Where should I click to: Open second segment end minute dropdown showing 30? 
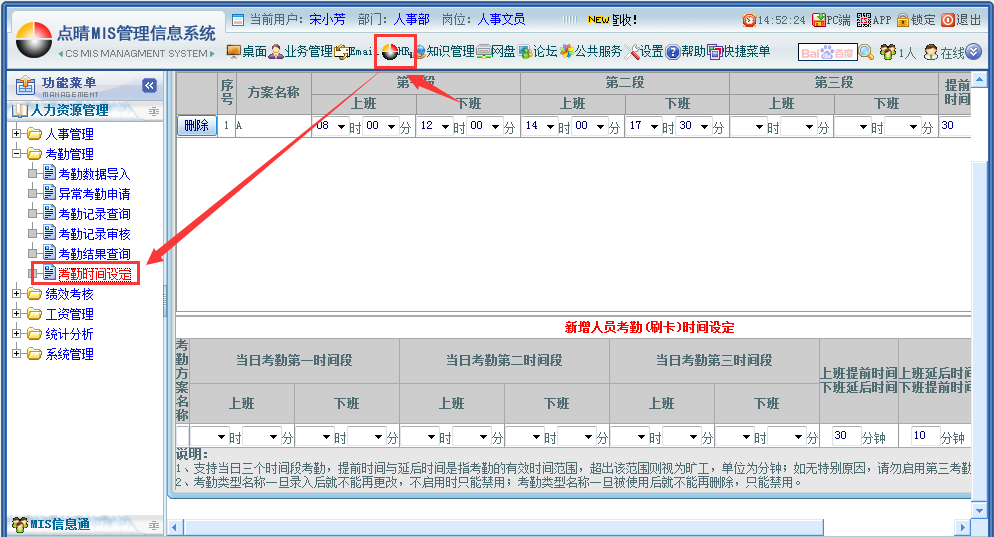pos(699,126)
